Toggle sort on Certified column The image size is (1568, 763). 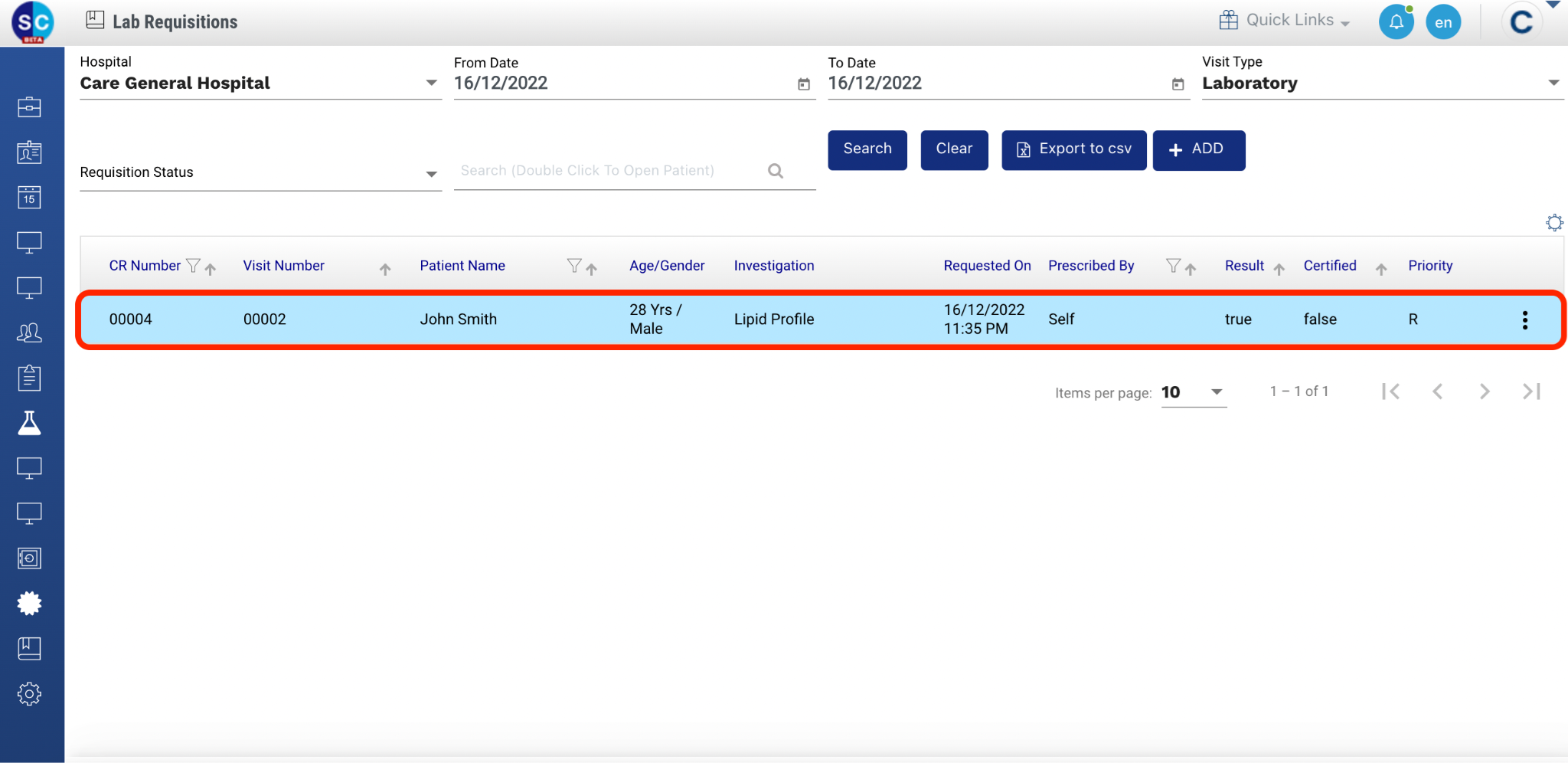point(1380,269)
